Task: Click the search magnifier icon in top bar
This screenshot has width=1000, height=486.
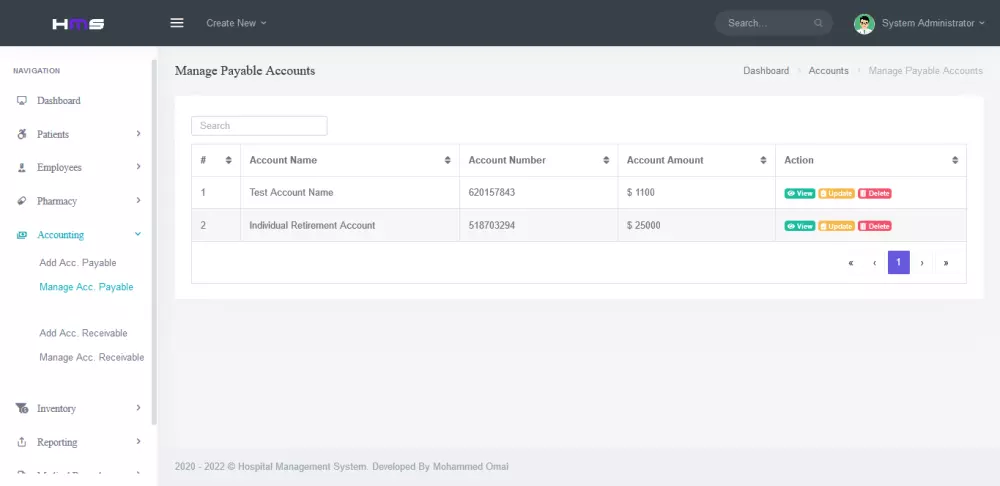Action: (x=819, y=23)
